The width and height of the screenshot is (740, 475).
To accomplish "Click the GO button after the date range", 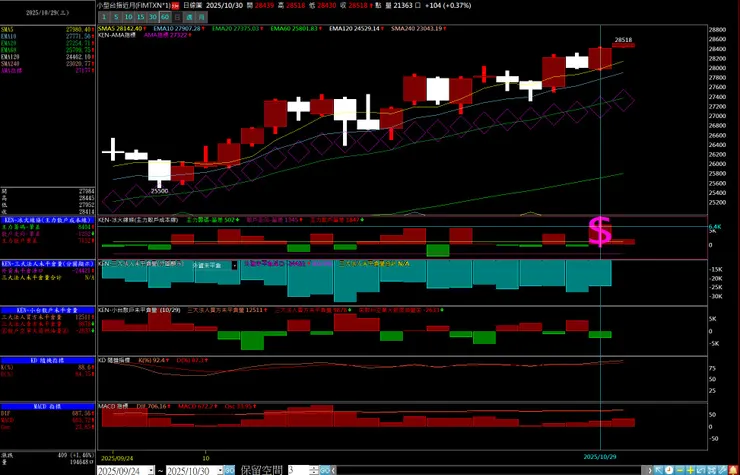I will [229, 470].
